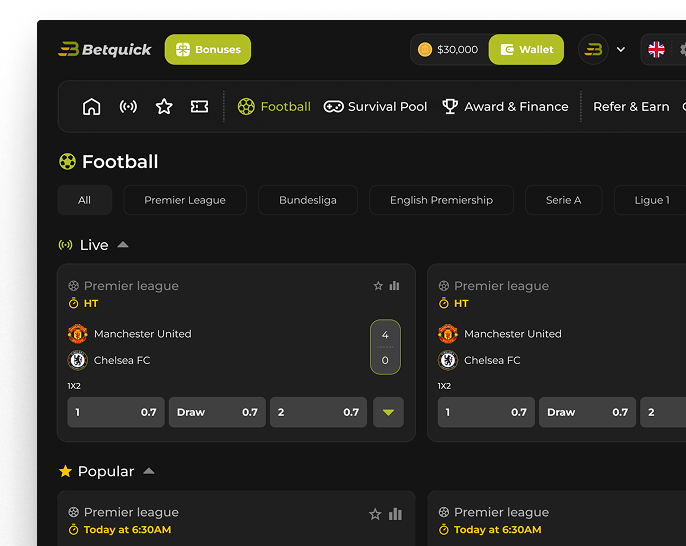Open stats for the first Popular match
Screen dimensions: 686x546
pos(395,514)
